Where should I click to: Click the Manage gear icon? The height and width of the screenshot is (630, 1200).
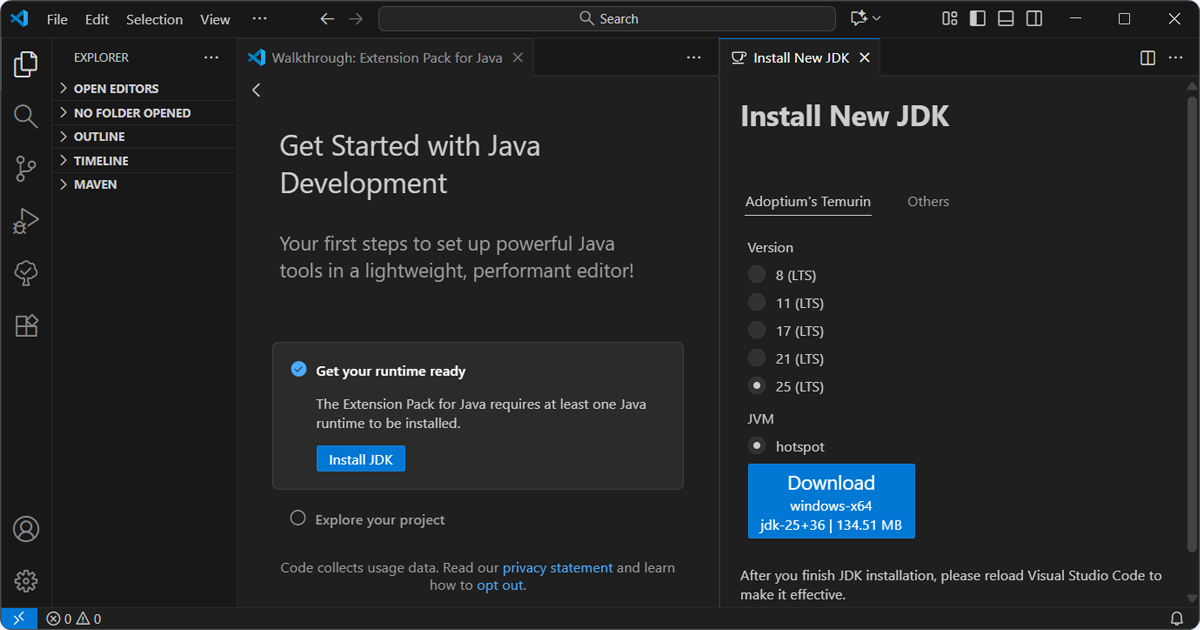[26, 581]
